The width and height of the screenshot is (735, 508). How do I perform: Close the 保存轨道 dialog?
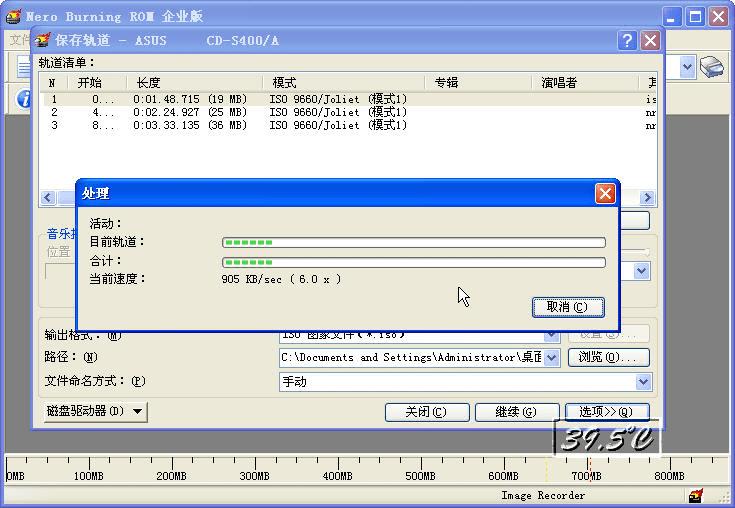650,41
